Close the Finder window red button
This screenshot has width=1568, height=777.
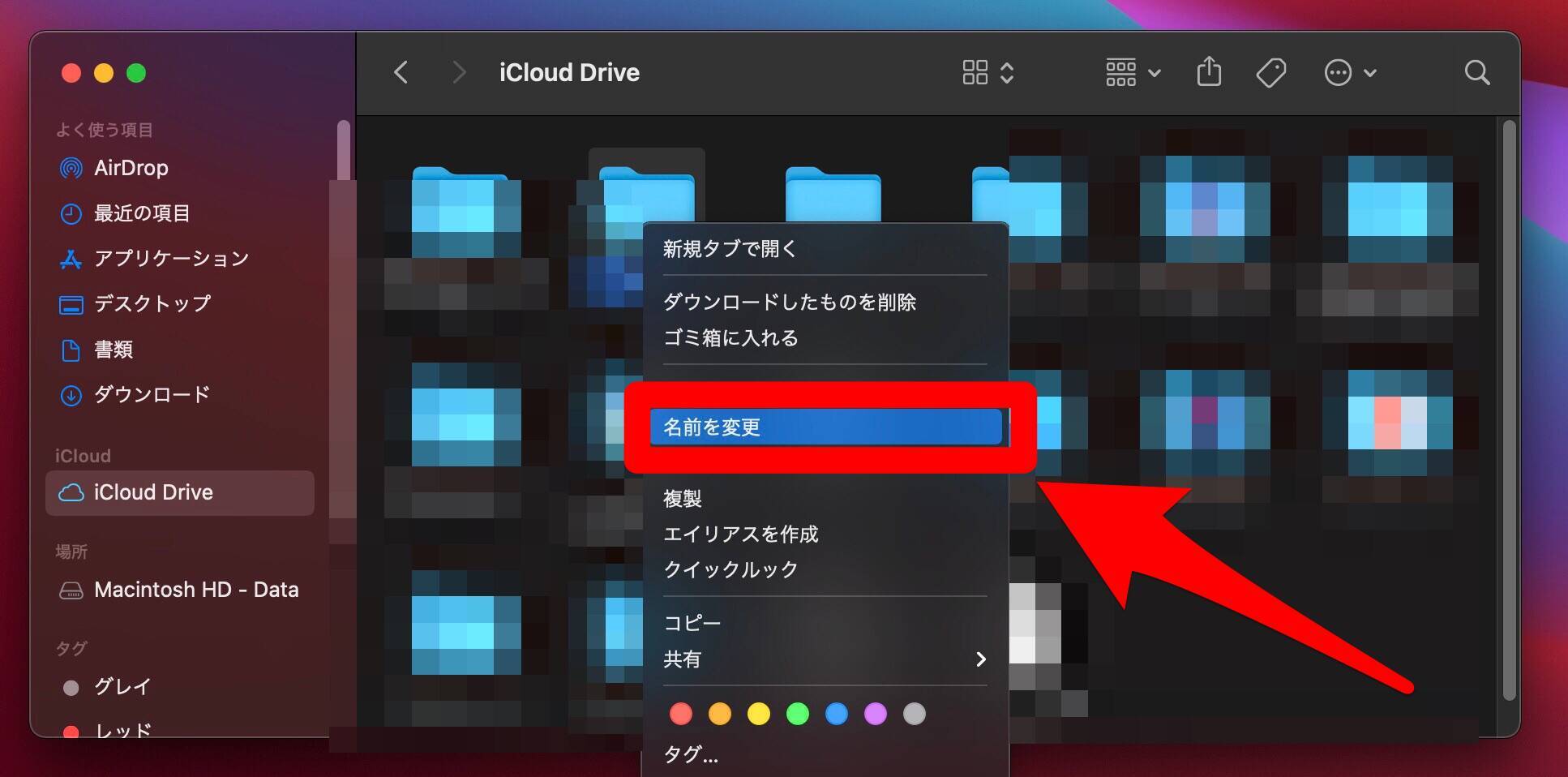point(71,73)
